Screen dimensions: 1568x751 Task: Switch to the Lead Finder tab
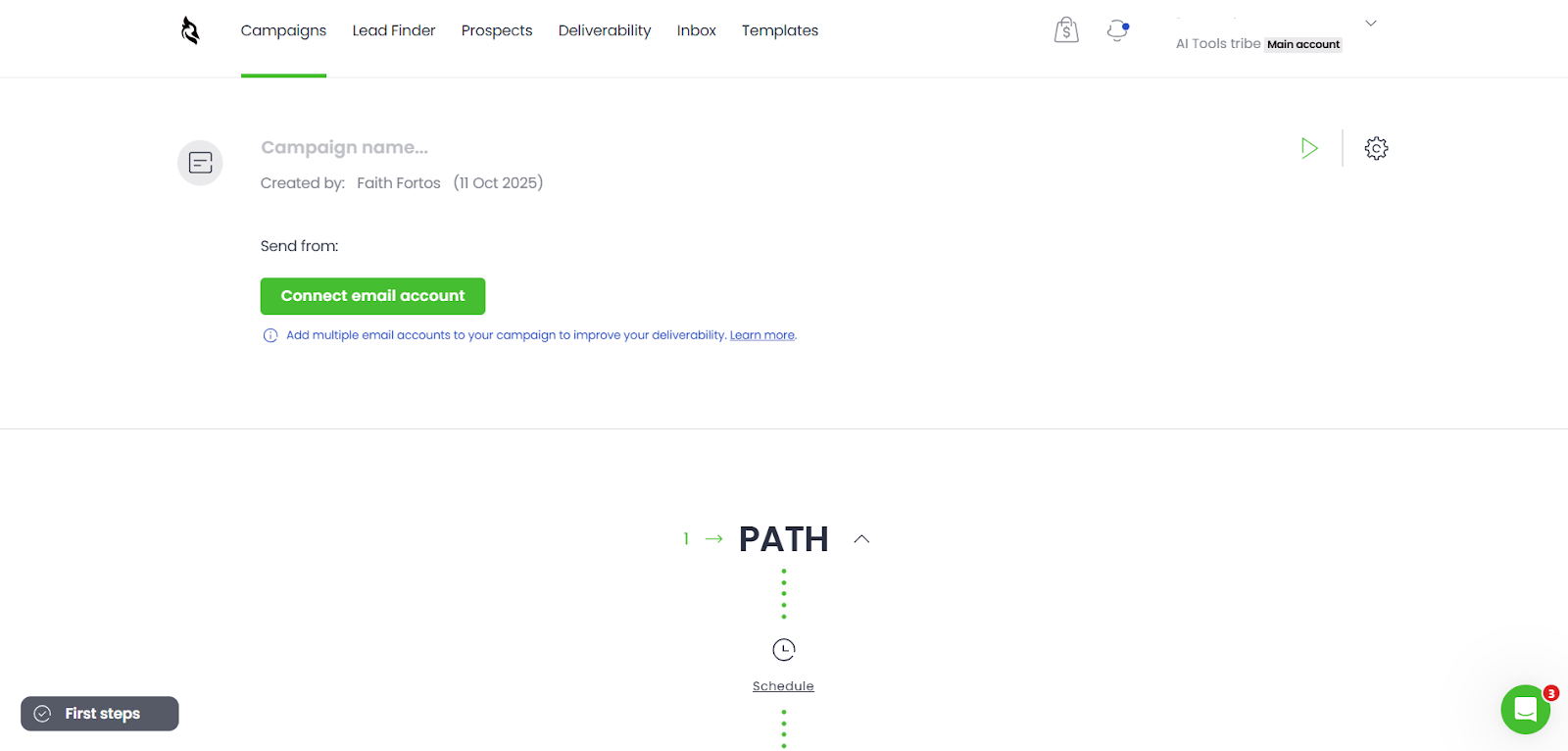point(394,31)
